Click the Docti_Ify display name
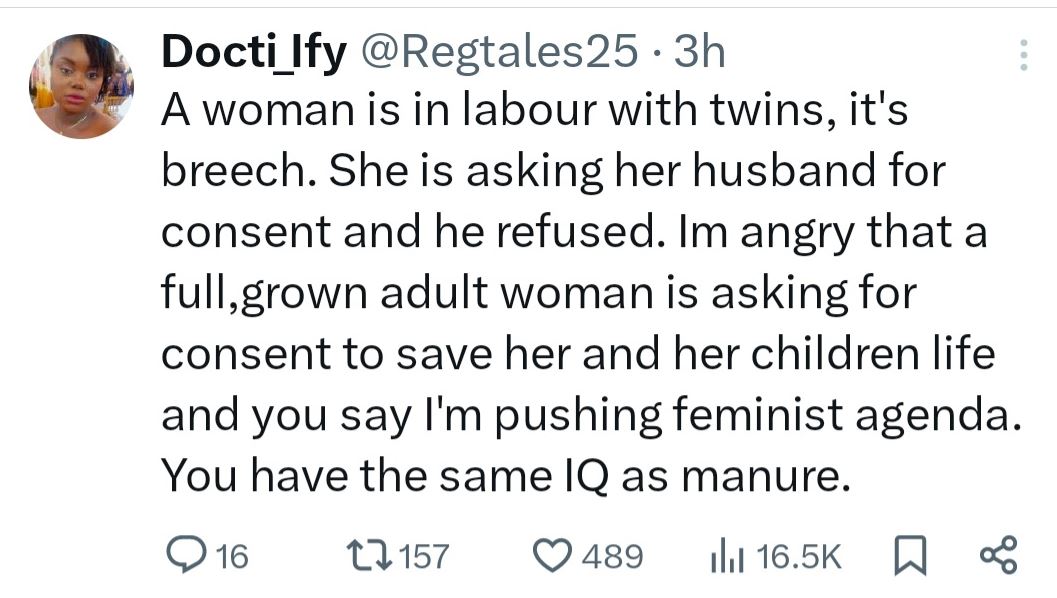1057x598 pixels. pyautogui.click(x=253, y=53)
